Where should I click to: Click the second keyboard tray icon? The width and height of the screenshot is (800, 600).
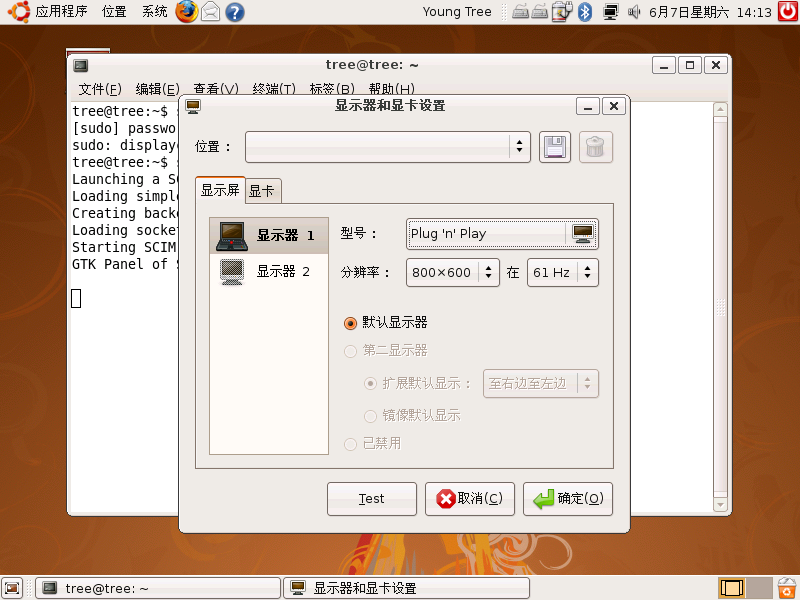[x=540, y=12]
